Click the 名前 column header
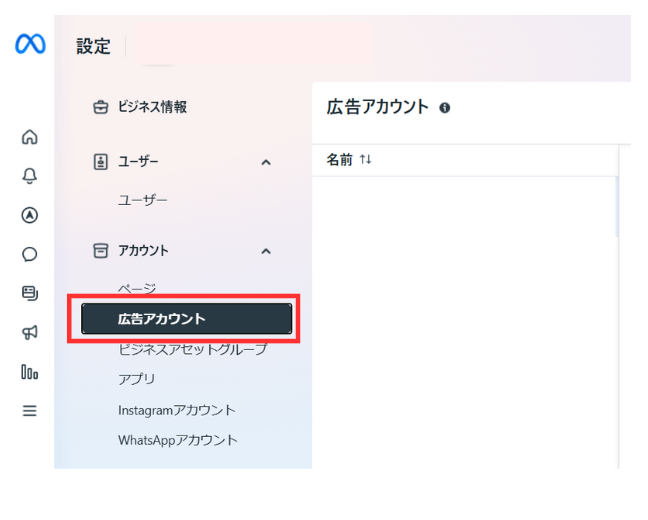The image size is (648, 520). point(340,160)
